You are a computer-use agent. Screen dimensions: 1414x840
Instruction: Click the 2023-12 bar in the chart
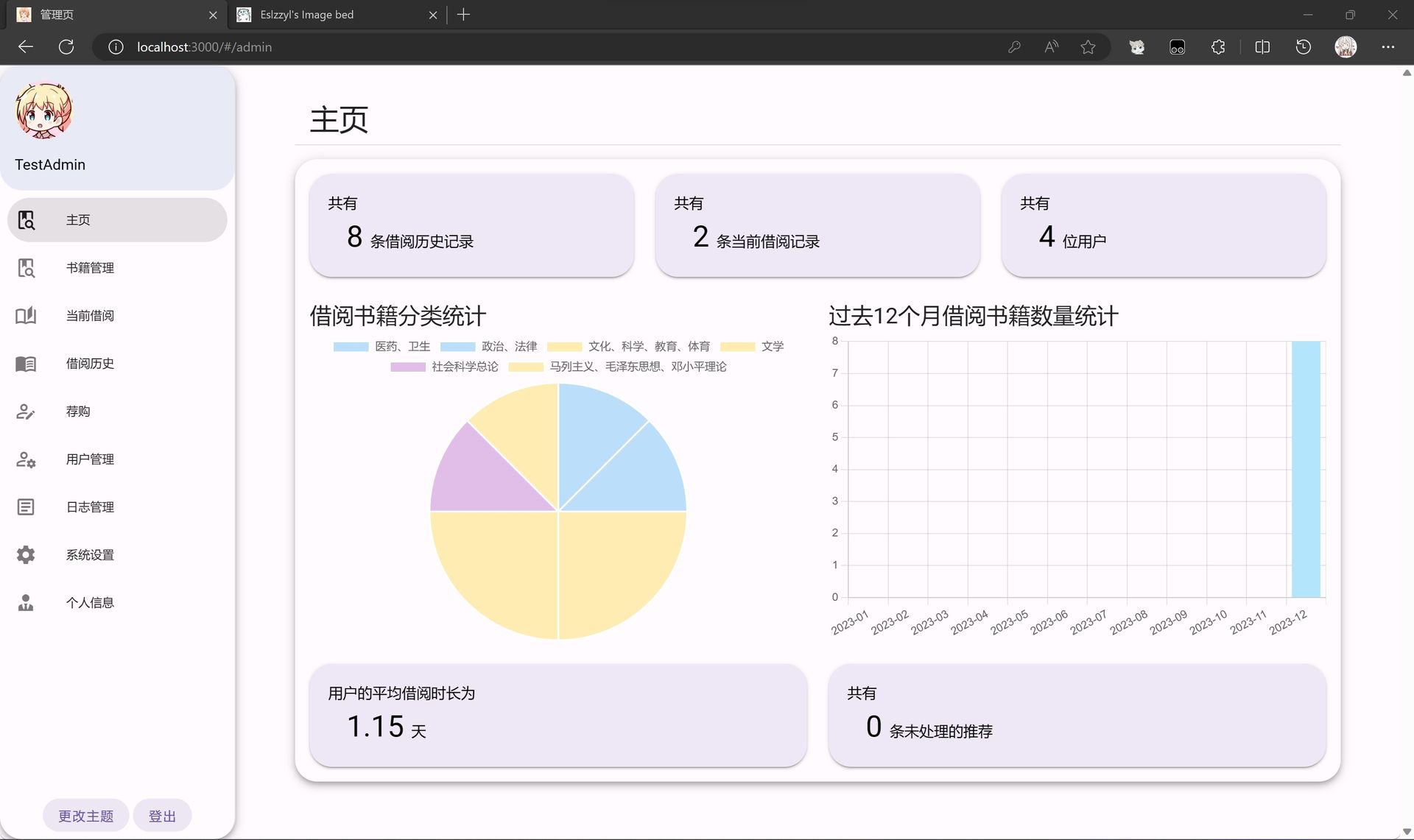[1306, 469]
